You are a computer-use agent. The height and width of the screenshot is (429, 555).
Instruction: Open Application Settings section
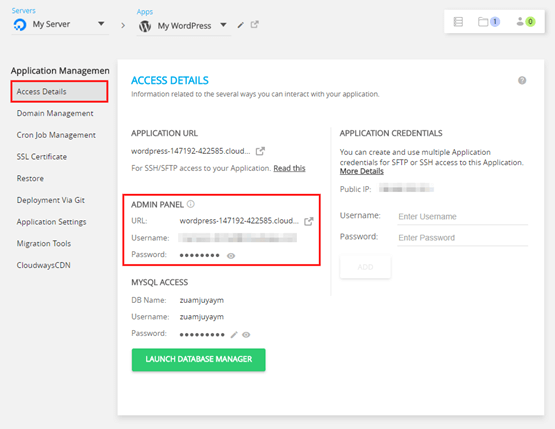tap(51, 222)
